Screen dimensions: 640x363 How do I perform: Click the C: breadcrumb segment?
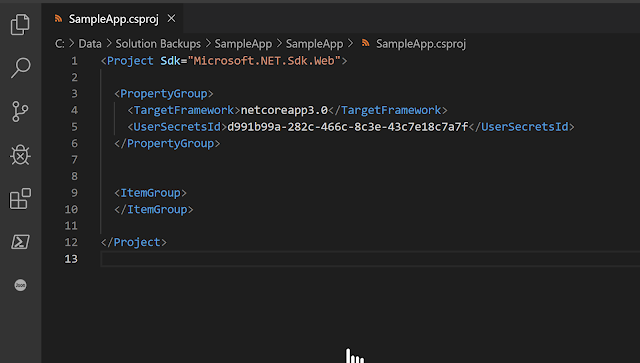pyautogui.click(x=60, y=44)
